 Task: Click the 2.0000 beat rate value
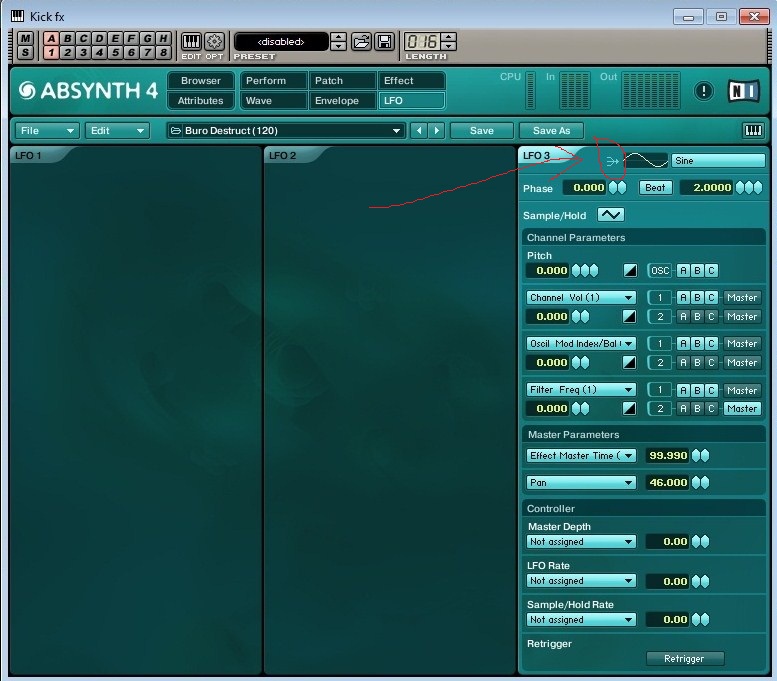click(707, 187)
